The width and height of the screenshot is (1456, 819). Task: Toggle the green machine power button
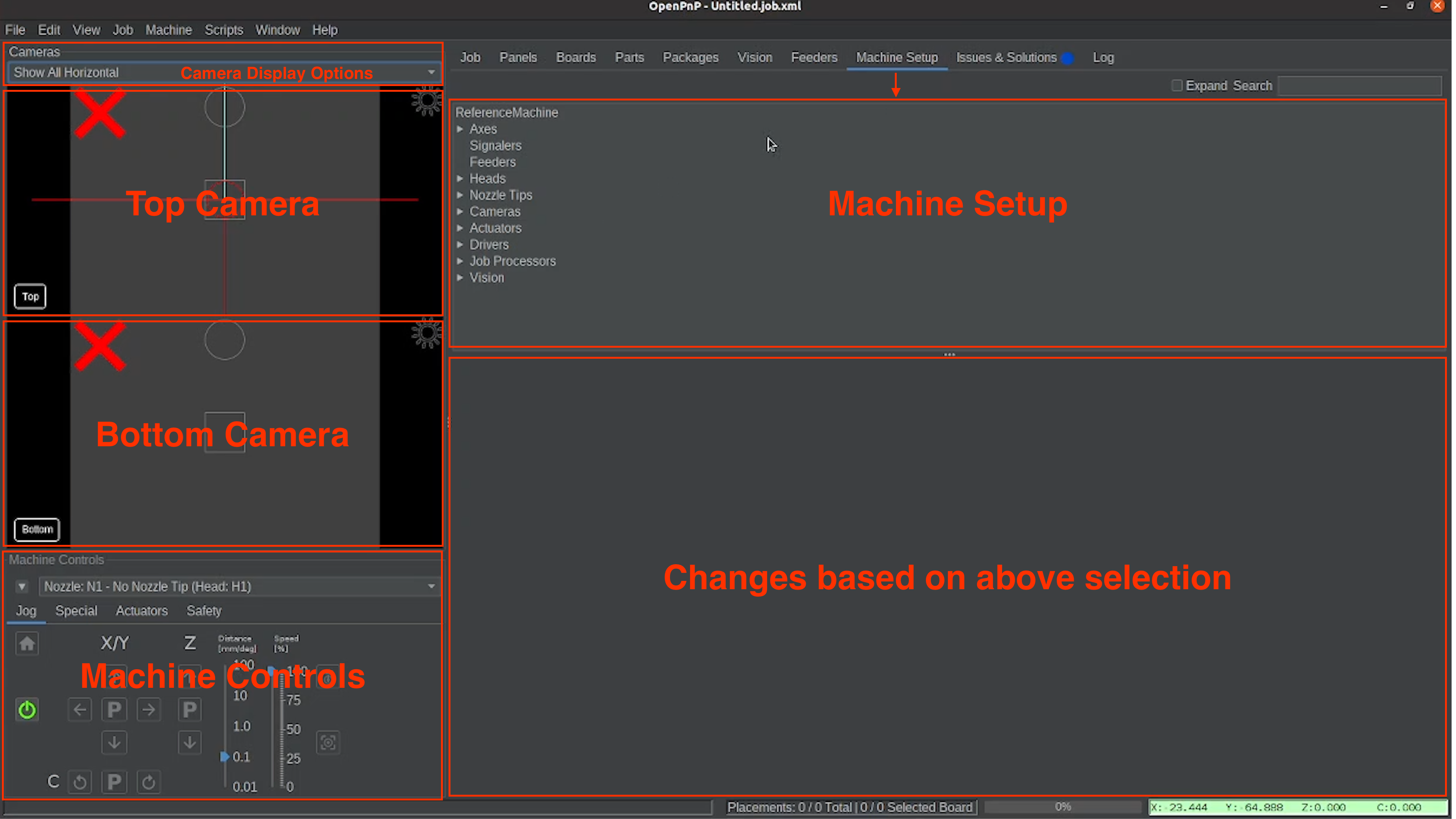pos(27,710)
